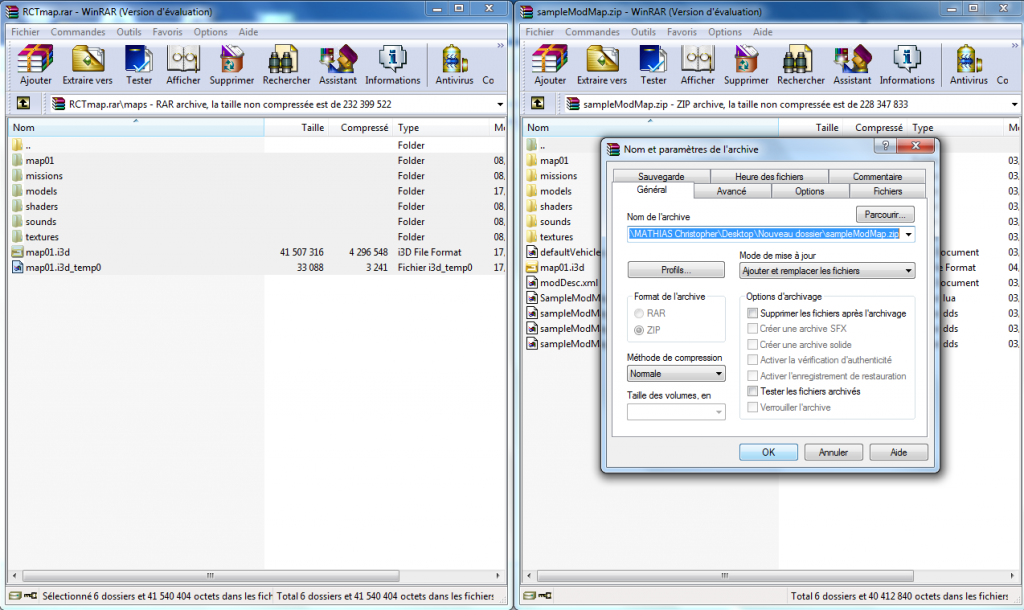This screenshot has height=610, width=1024.
Task: Click horizontal scrollbar in RCTmap.rar window
Action: (x=210, y=576)
